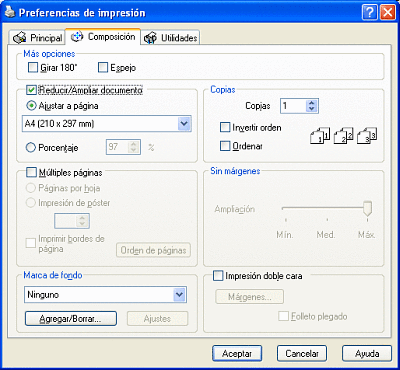Image resolution: width=400 pixels, height=370 pixels.
Task: Click the title bar help question mark
Action: tap(370, 13)
